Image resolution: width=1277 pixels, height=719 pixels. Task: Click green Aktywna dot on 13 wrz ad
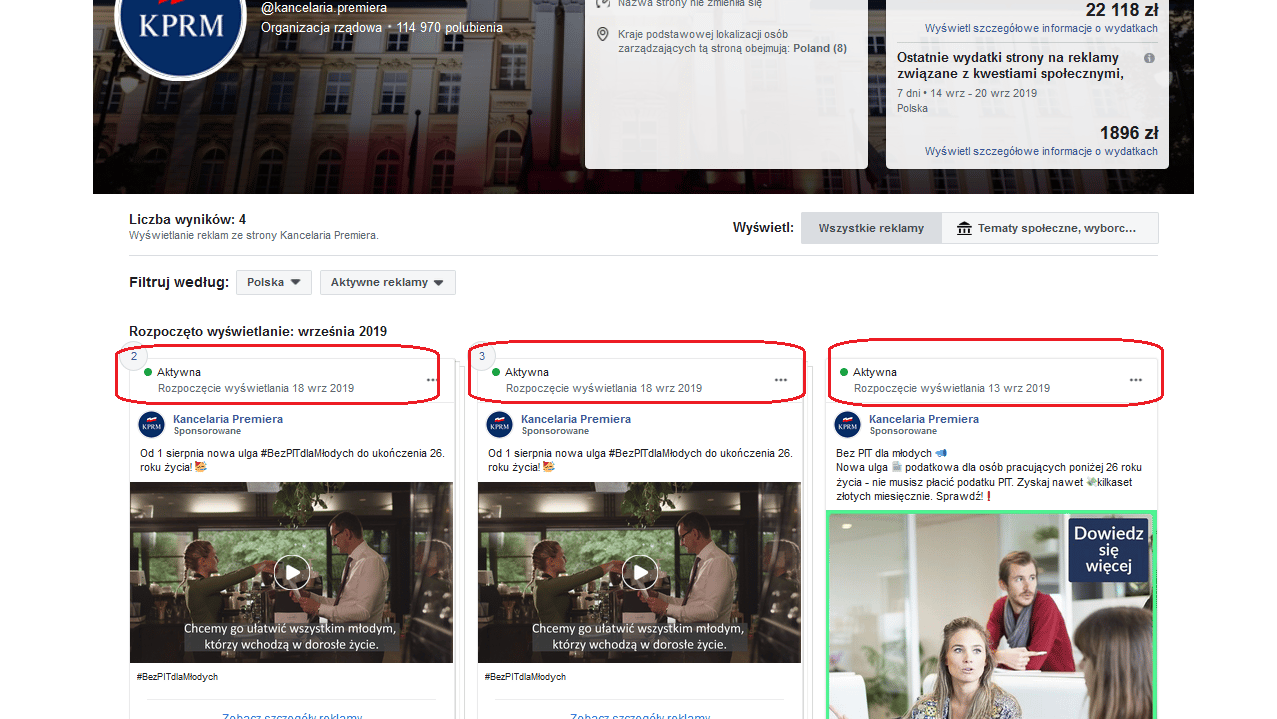point(844,372)
